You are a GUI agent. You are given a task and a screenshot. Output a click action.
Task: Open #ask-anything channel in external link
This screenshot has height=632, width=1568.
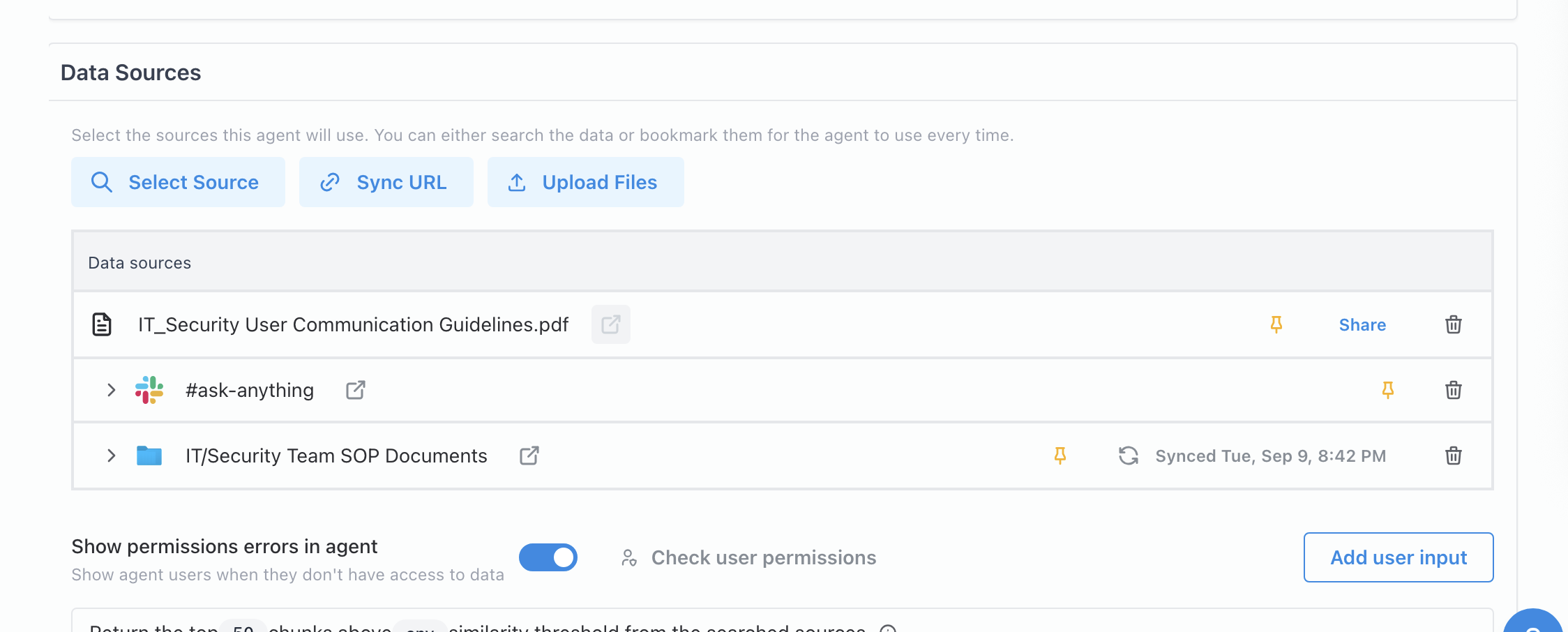tap(355, 390)
